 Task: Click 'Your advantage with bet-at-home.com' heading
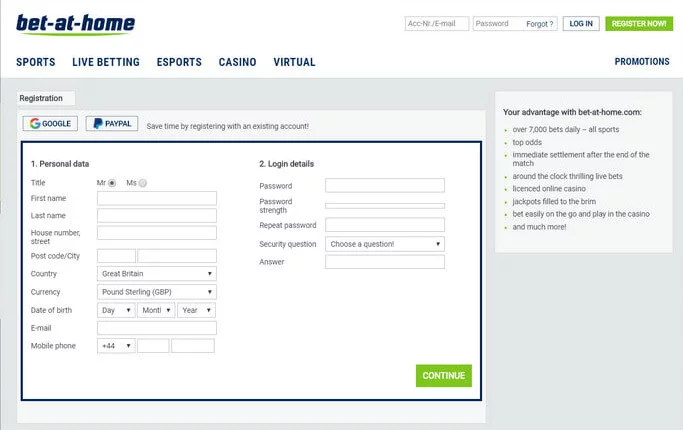[572, 112]
